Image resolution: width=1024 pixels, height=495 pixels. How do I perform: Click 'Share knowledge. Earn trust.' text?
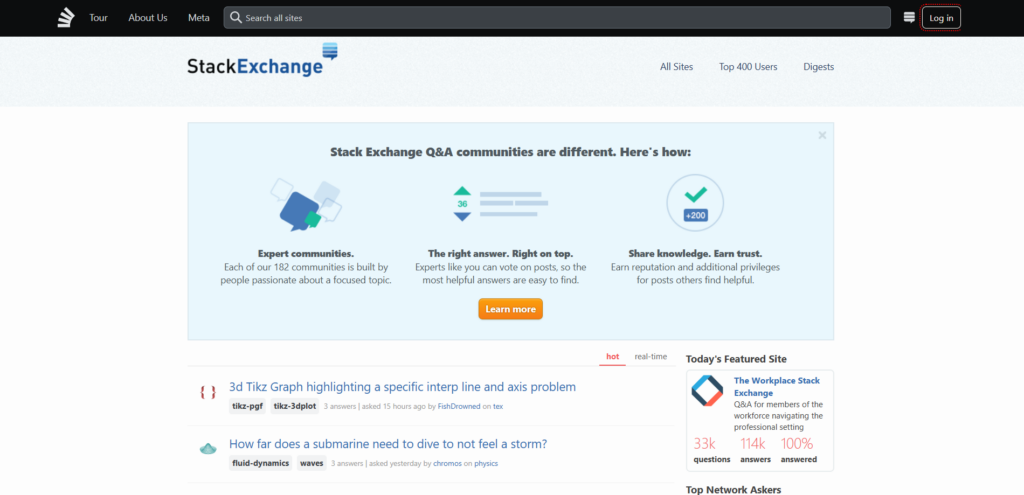tap(695, 253)
